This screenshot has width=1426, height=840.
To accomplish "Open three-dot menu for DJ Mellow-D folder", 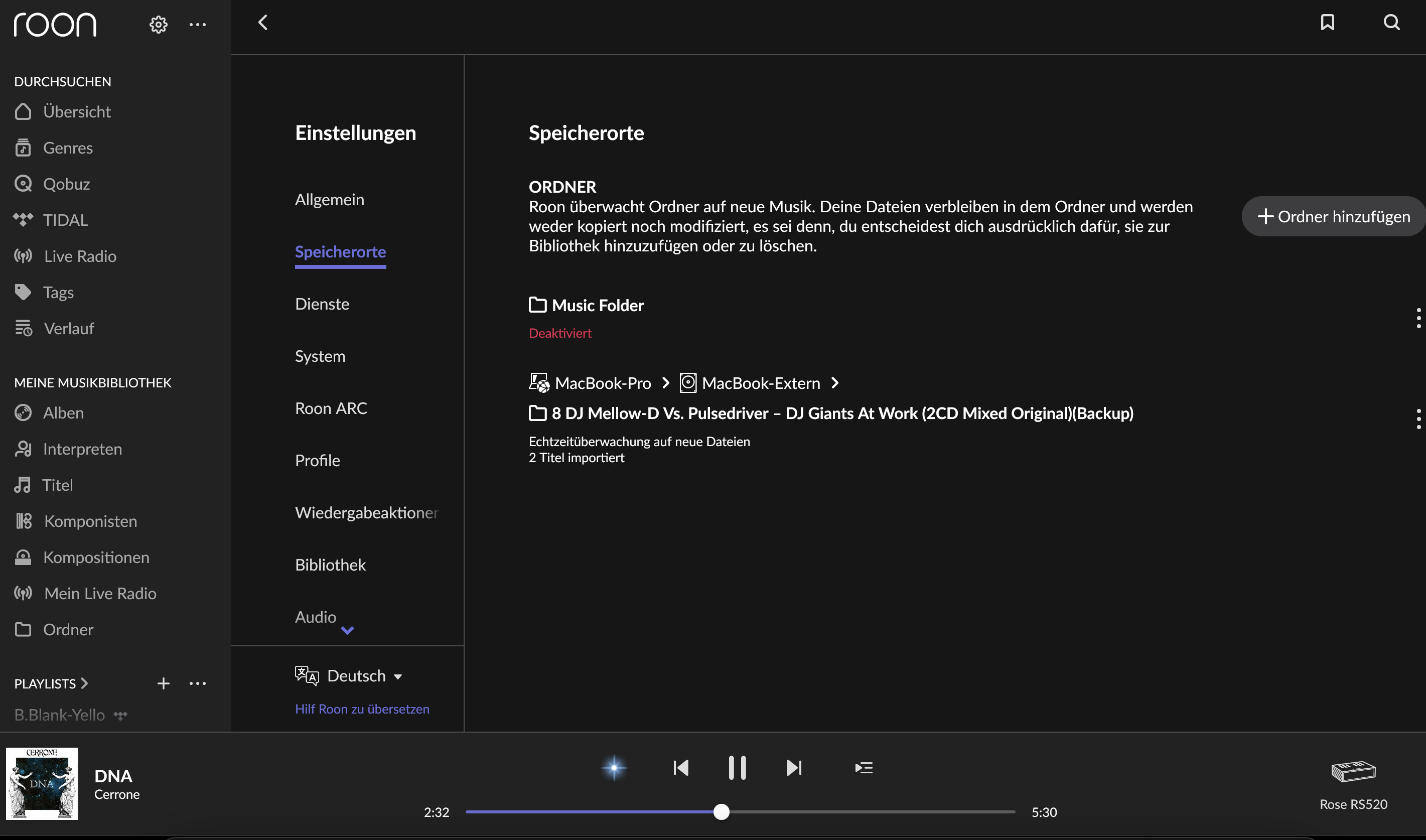I will pyautogui.click(x=1418, y=419).
